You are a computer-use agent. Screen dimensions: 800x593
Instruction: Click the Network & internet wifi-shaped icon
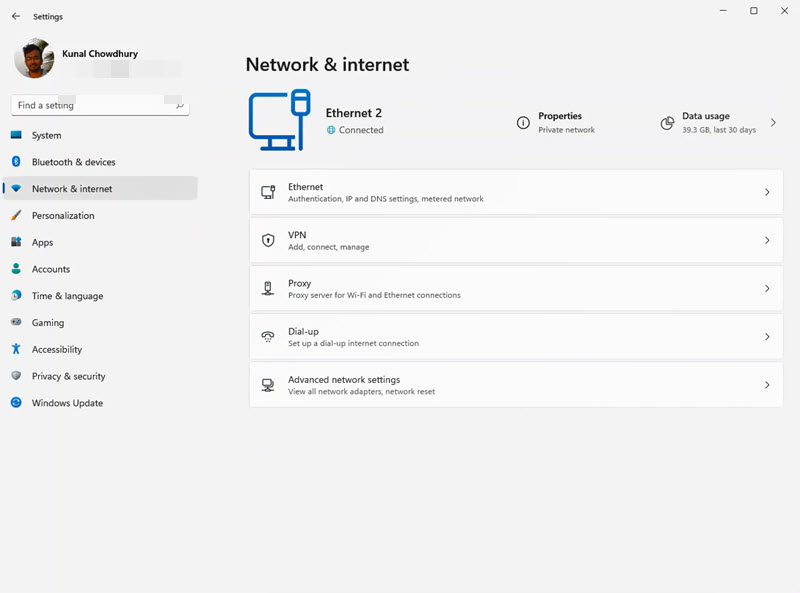[x=16, y=188]
